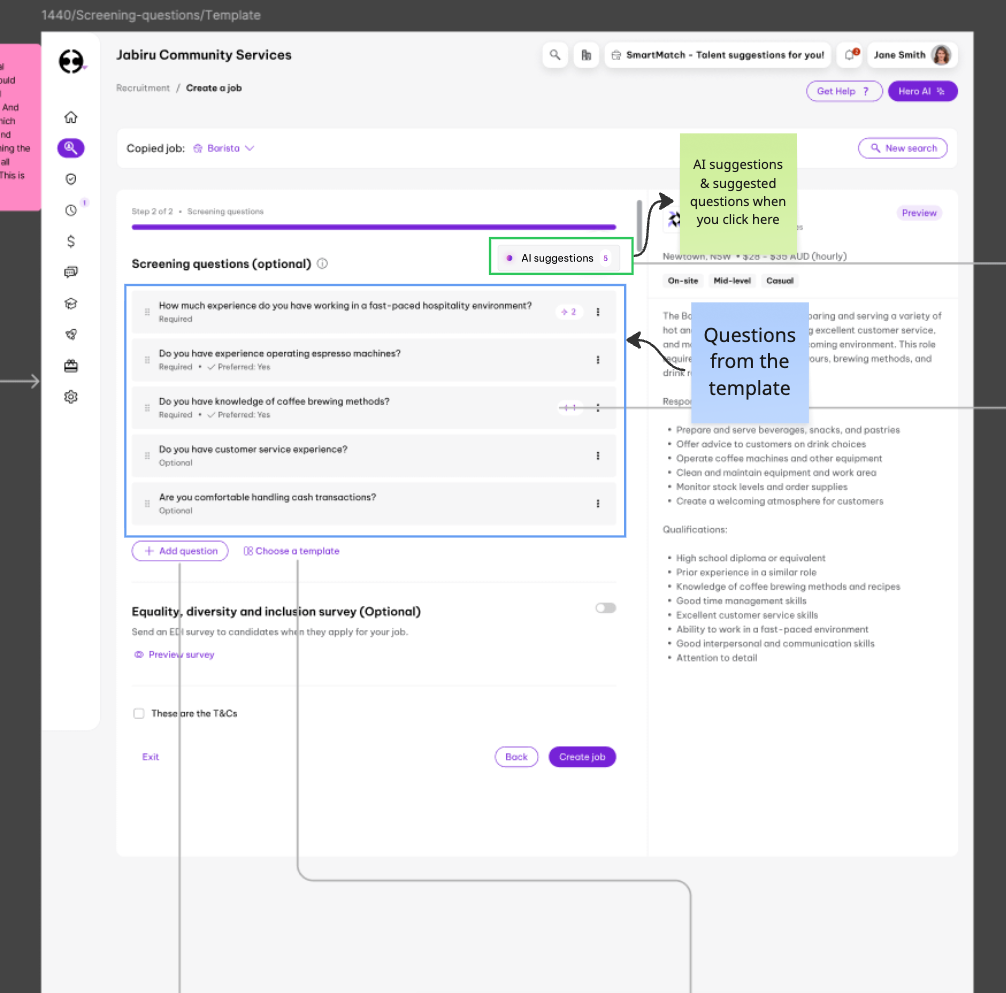Open the settings gear in sidebar
The height and width of the screenshot is (993, 1006).
pyautogui.click(x=71, y=397)
